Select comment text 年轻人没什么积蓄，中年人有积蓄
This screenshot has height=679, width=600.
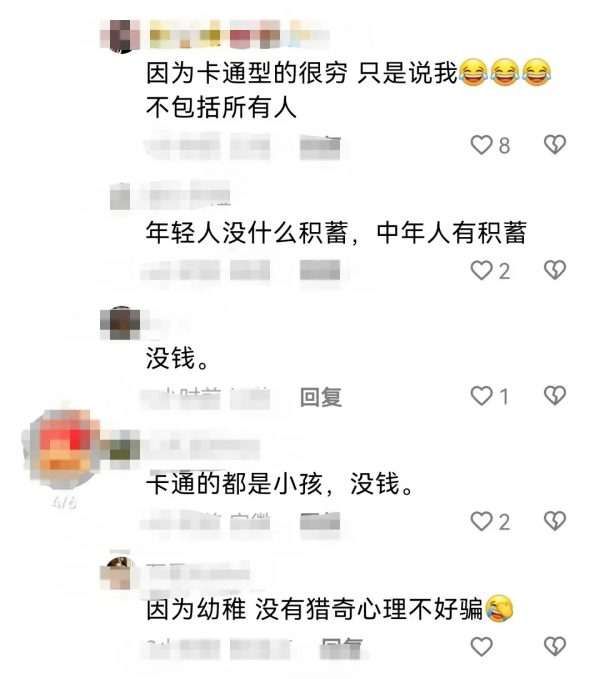coord(336,233)
